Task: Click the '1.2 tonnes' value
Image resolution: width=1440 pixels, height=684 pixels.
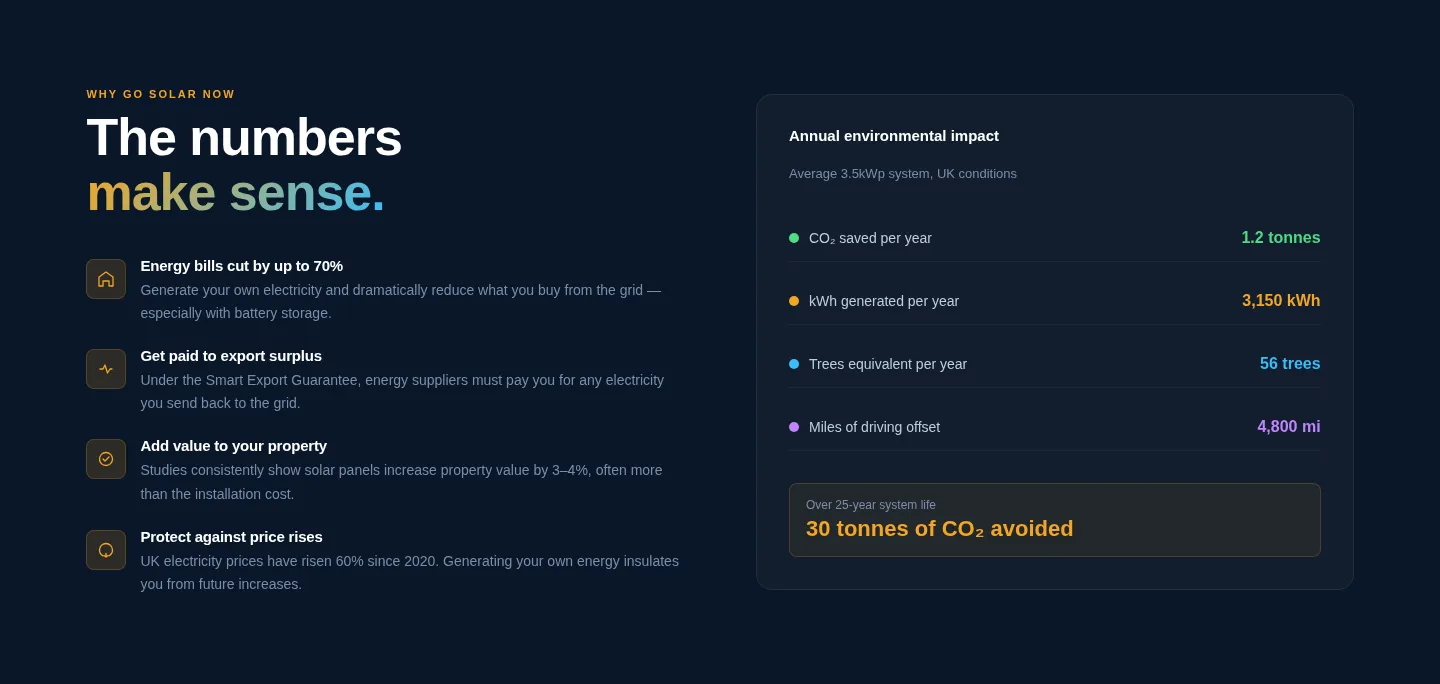Action: pos(1281,238)
